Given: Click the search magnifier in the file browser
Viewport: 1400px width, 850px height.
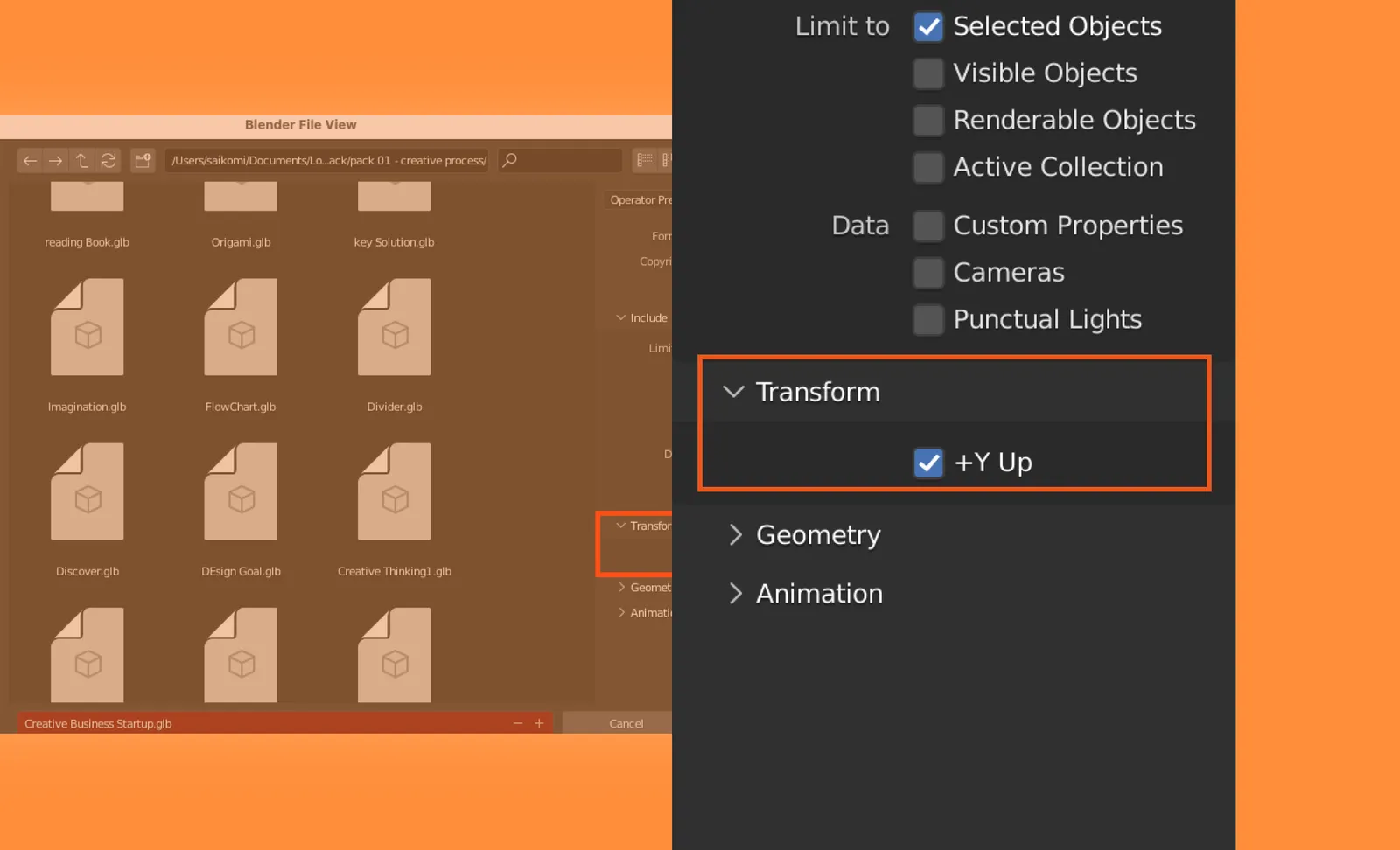Looking at the screenshot, I should [508, 160].
